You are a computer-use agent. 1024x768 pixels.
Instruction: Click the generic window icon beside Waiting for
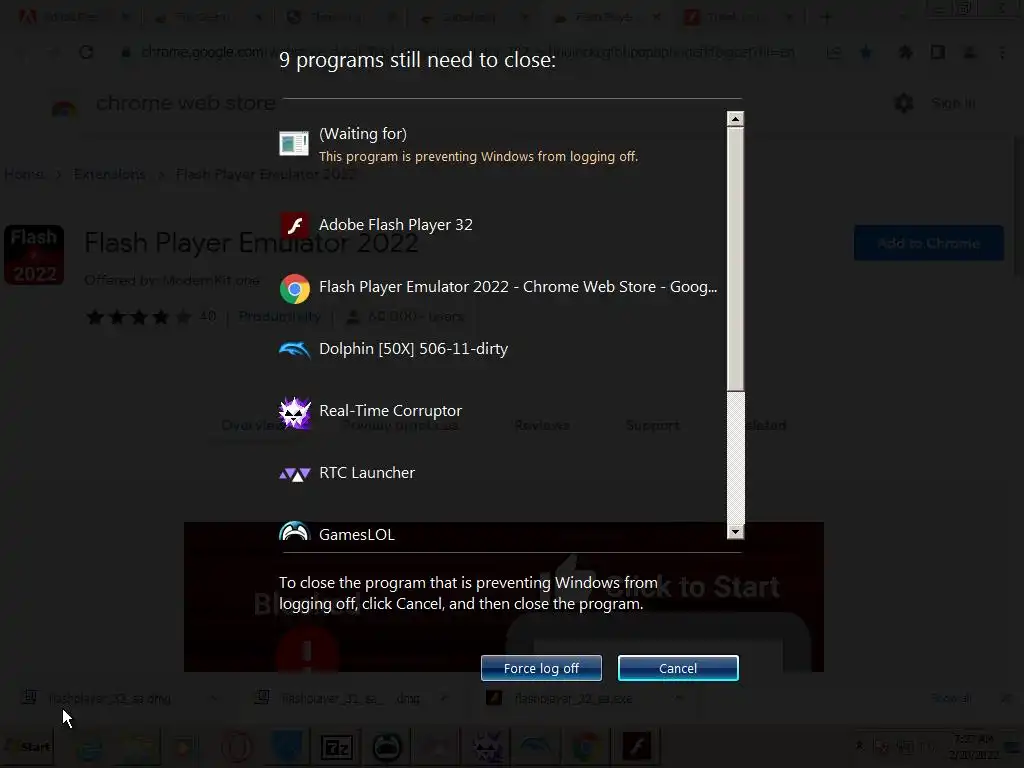294,143
